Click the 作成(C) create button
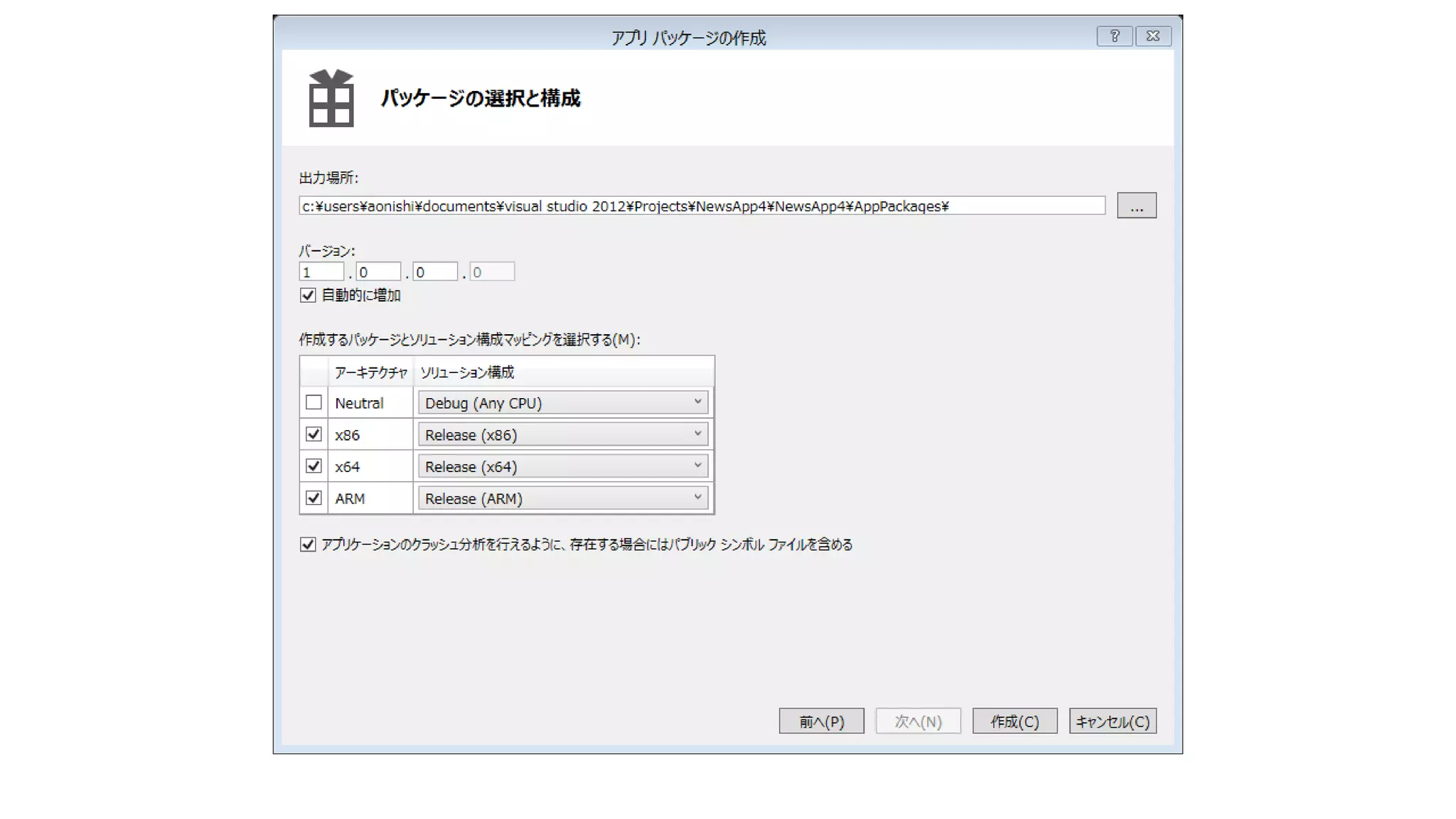The width and height of the screenshot is (1456, 819). pyautogui.click(x=1015, y=722)
